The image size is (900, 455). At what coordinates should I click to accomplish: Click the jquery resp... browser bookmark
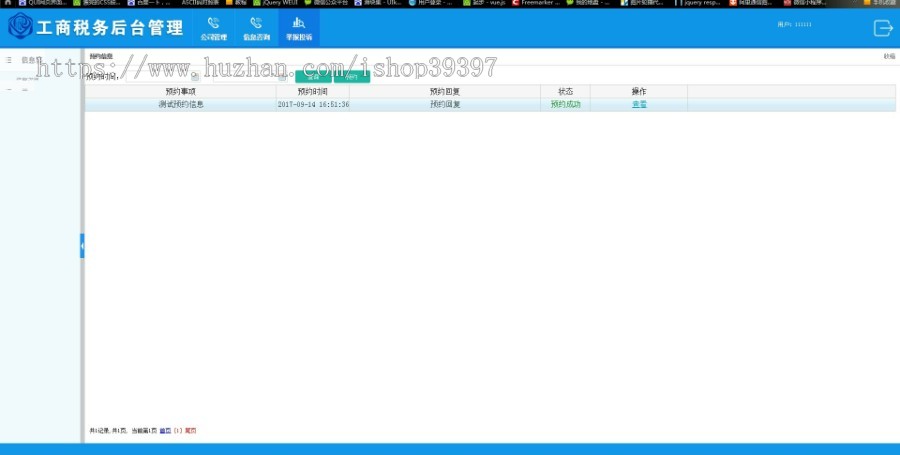[x=697, y=3]
